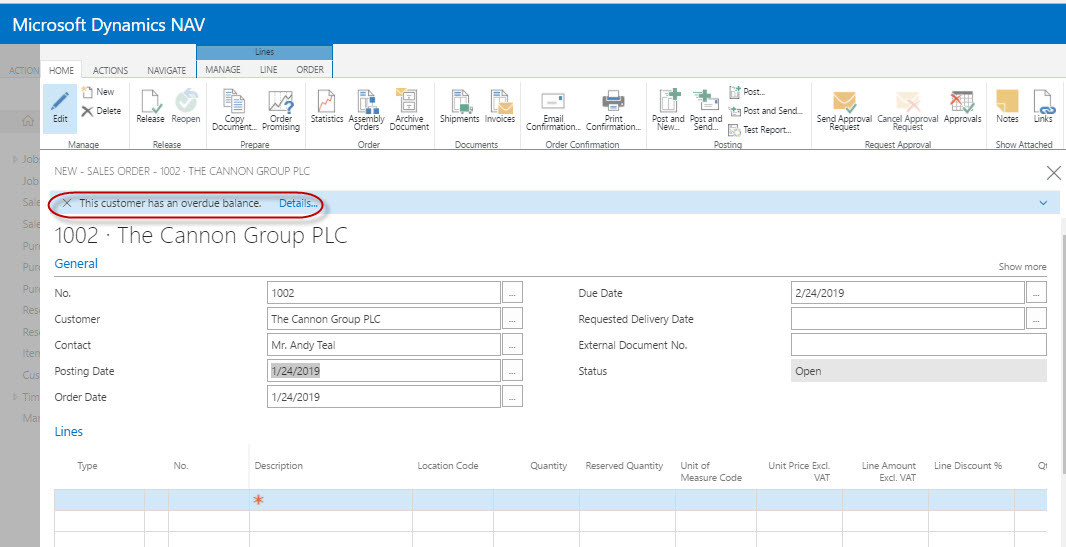Image resolution: width=1066 pixels, height=547 pixels.
Task: Open Order Promising
Action: point(281,111)
